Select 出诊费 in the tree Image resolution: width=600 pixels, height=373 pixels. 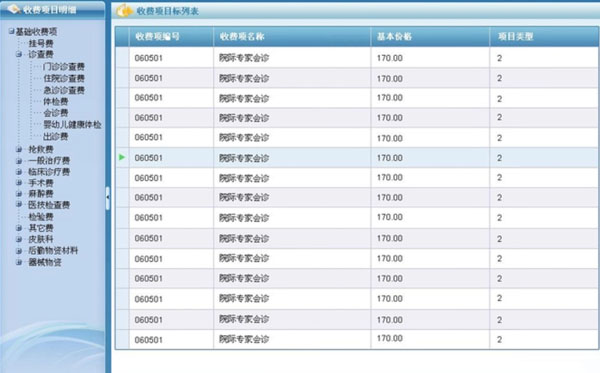(55, 136)
